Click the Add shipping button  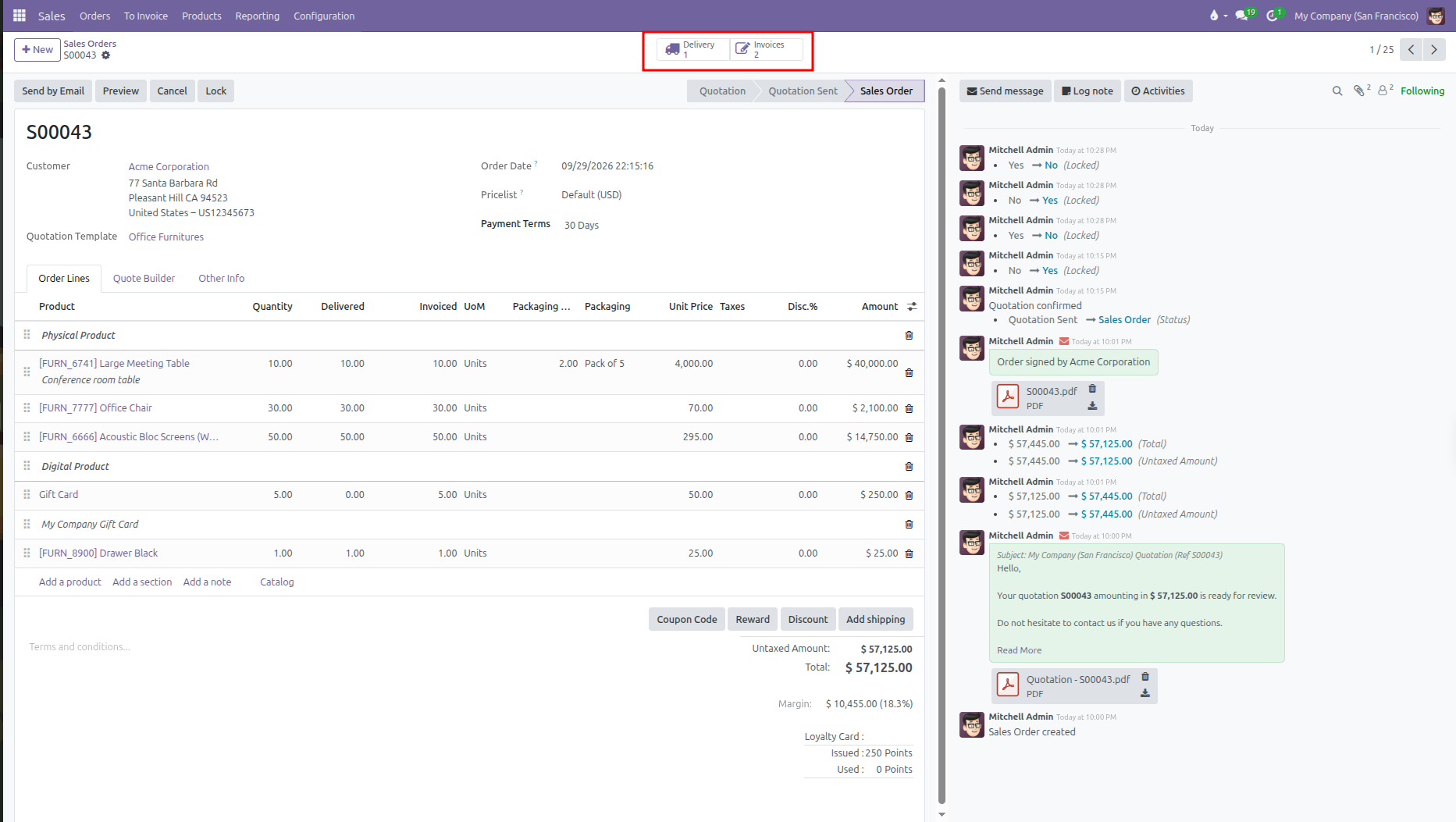876,620
